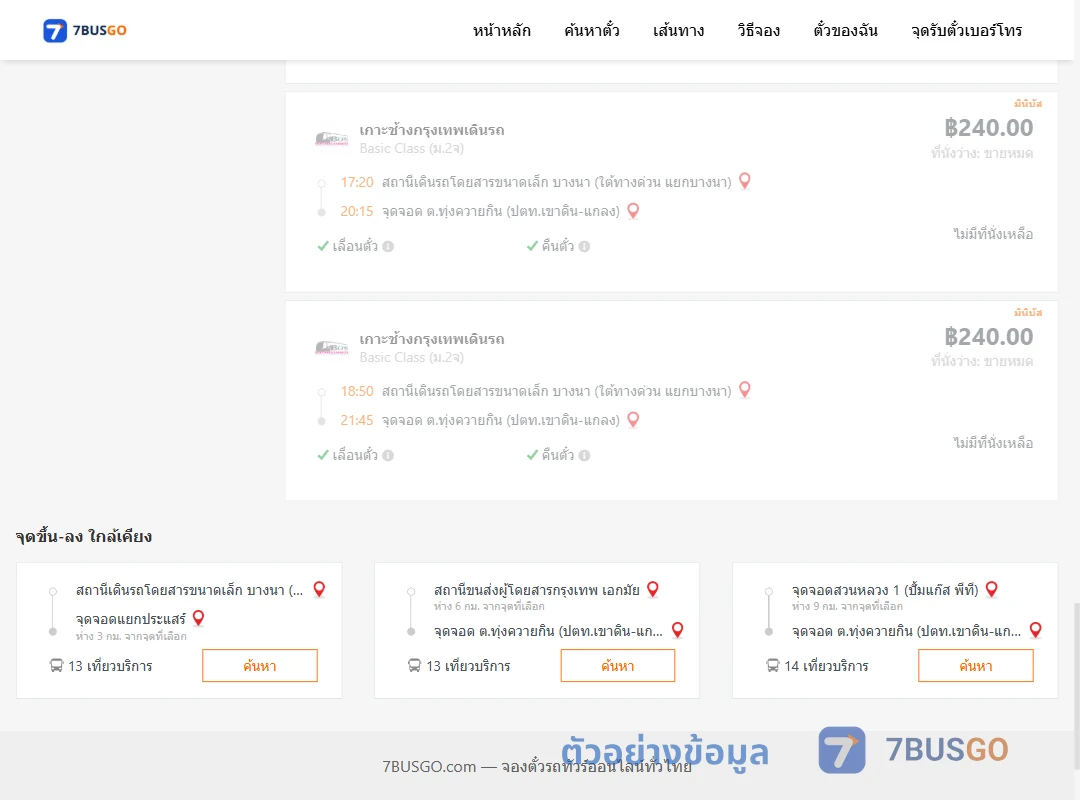Click the 17:20 departure time
The height and width of the screenshot is (800, 1080).
pyautogui.click(x=357, y=183)
